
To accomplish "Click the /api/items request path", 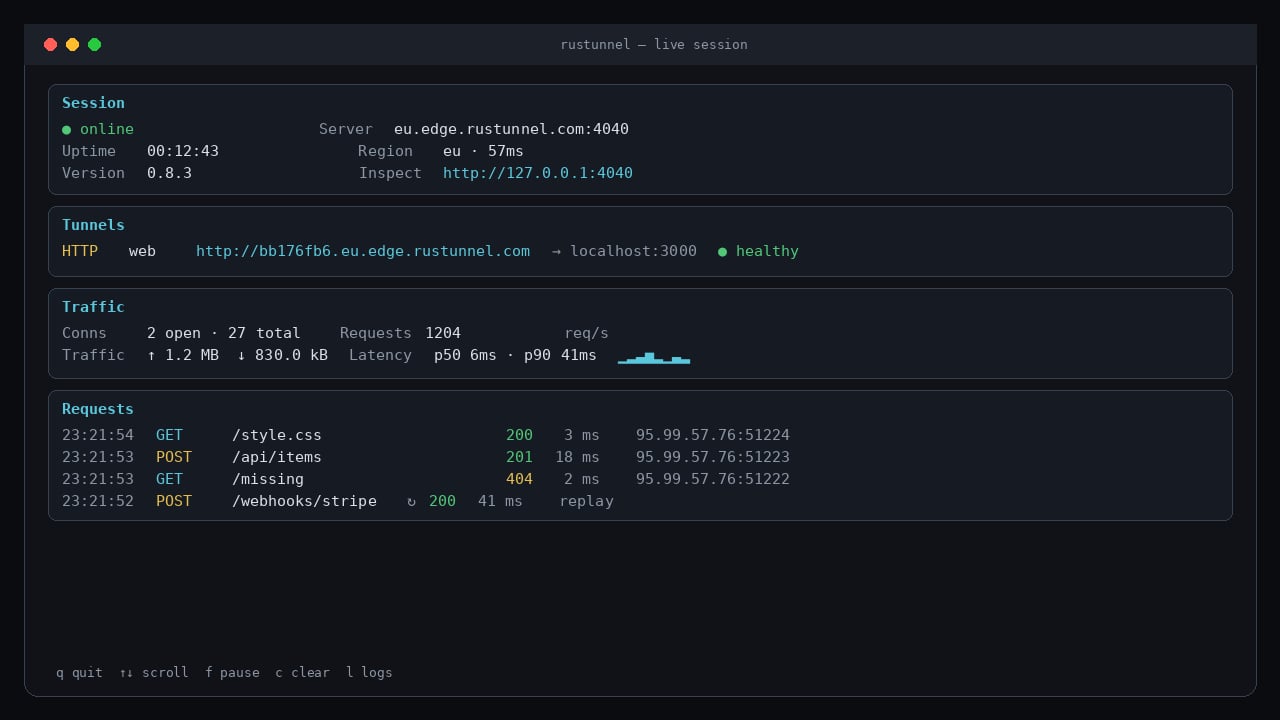I will (277, 457).
